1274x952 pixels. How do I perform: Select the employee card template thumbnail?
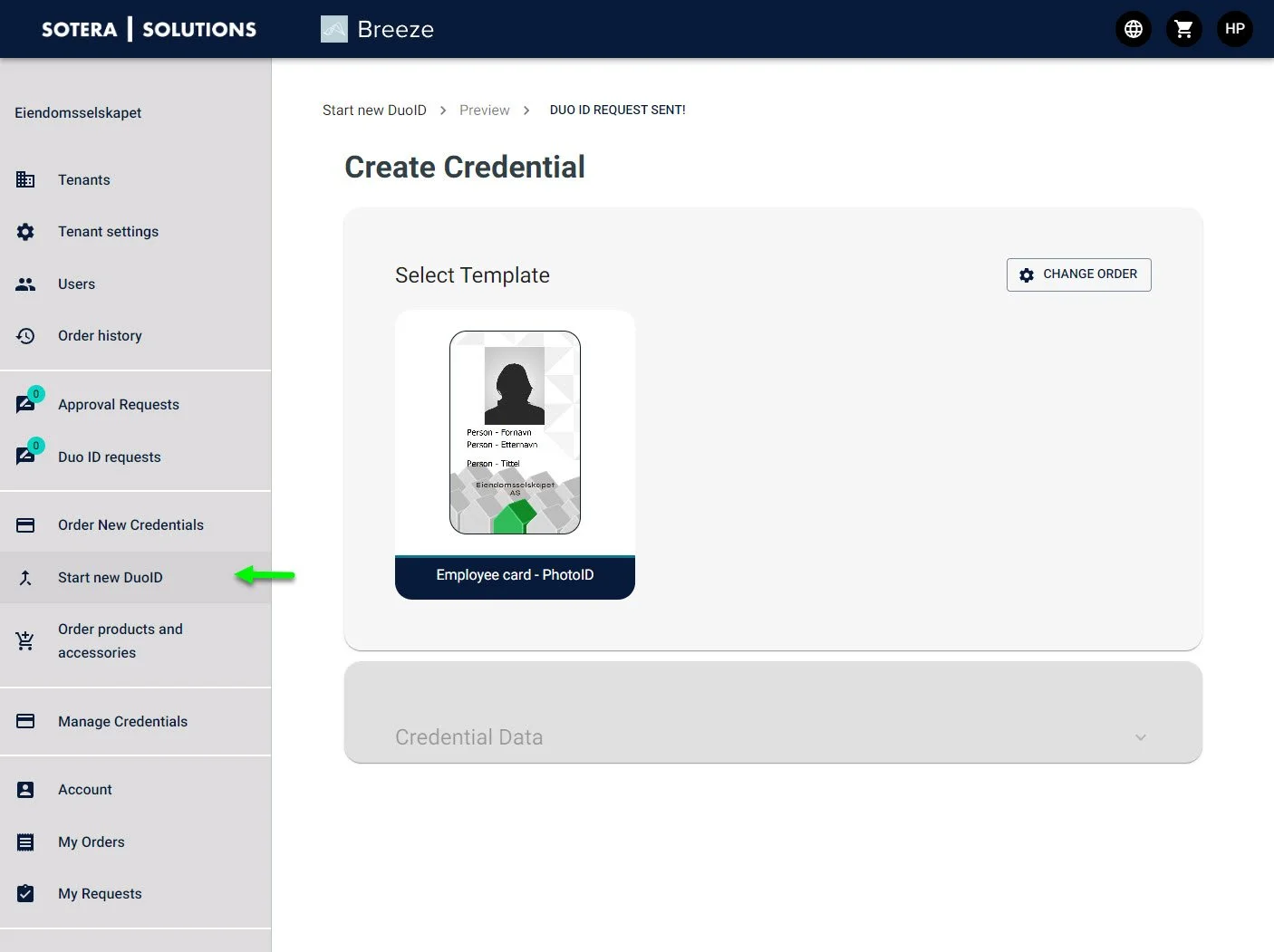(x=515, y=433)
